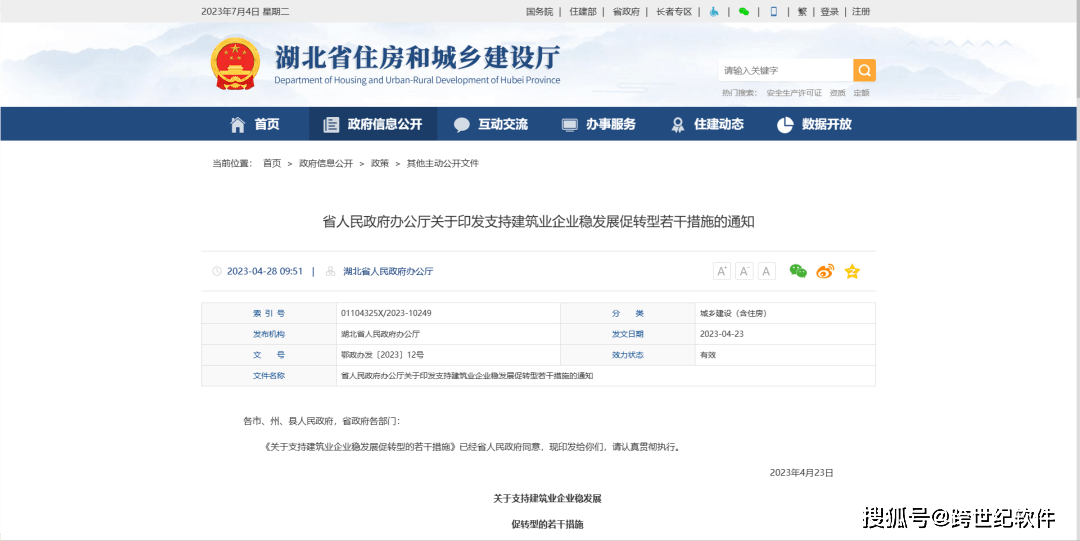
Task: Switch to traditional Chinese with 繁
Action: coord(802,12)
